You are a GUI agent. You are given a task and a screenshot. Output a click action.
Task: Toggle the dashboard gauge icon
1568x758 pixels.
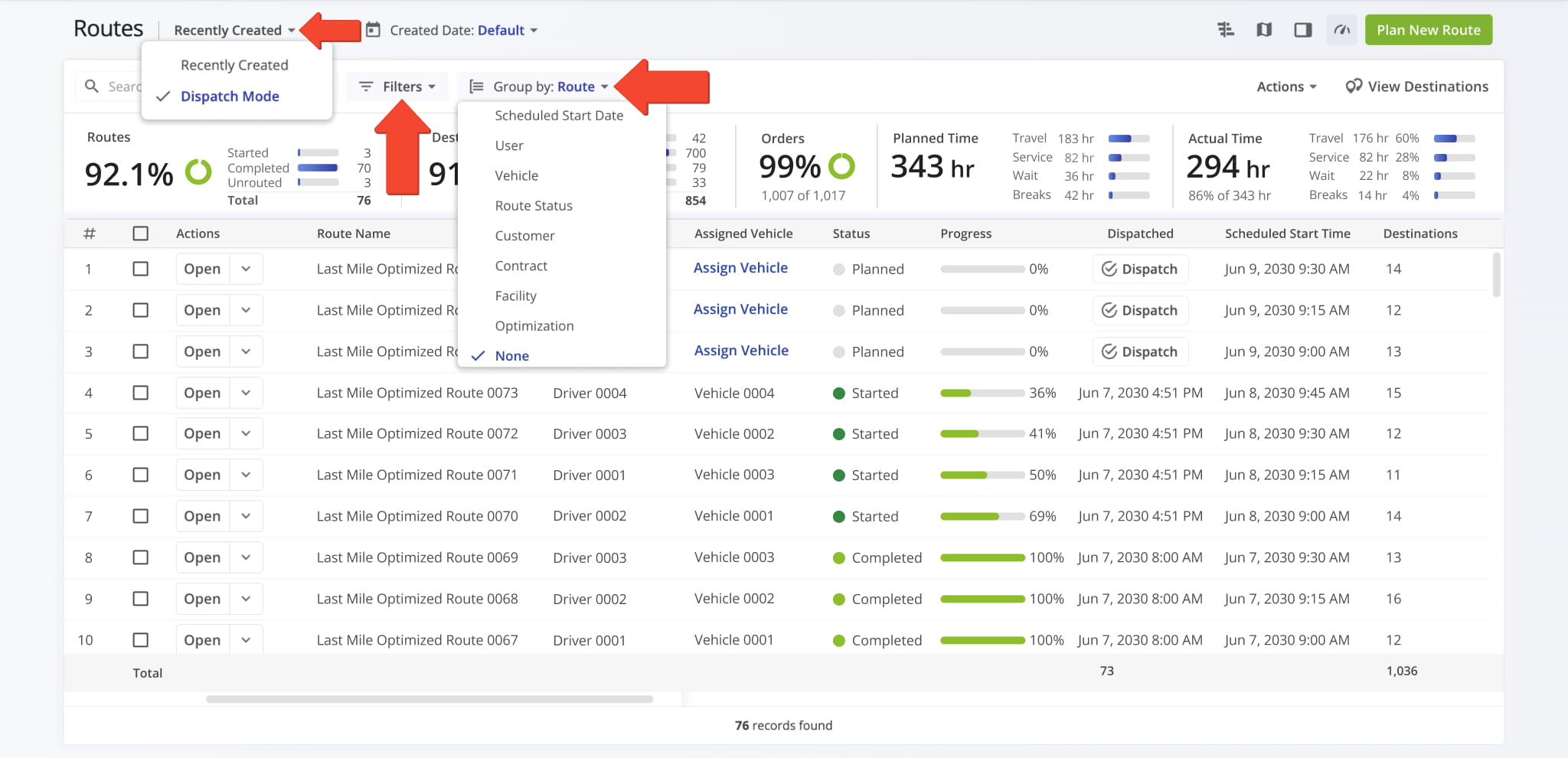[1341, 30]
